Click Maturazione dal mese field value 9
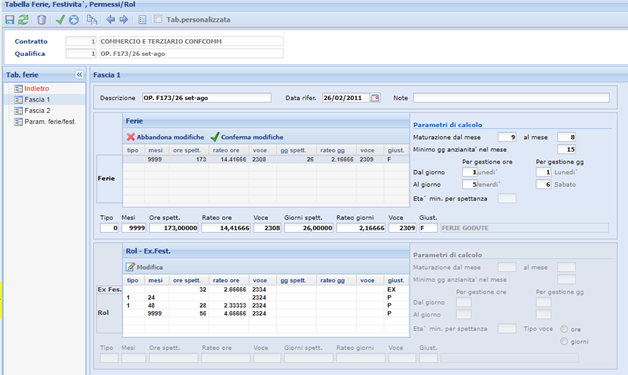628x375 pixels. [507, 137]
